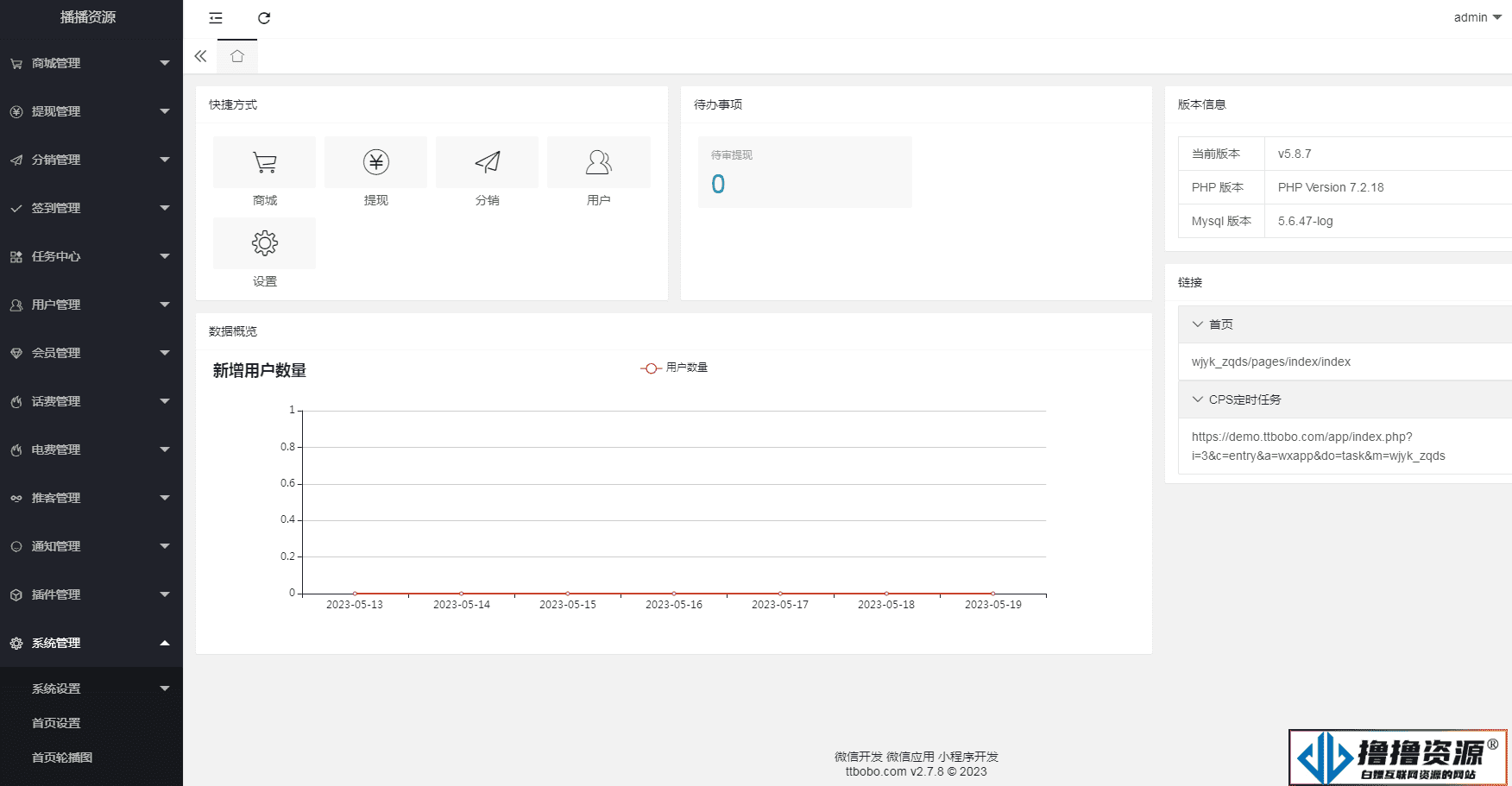
Task: Collapse 系统管理 menu arrow
Action: pyautogui.click(x=165, y=643)
